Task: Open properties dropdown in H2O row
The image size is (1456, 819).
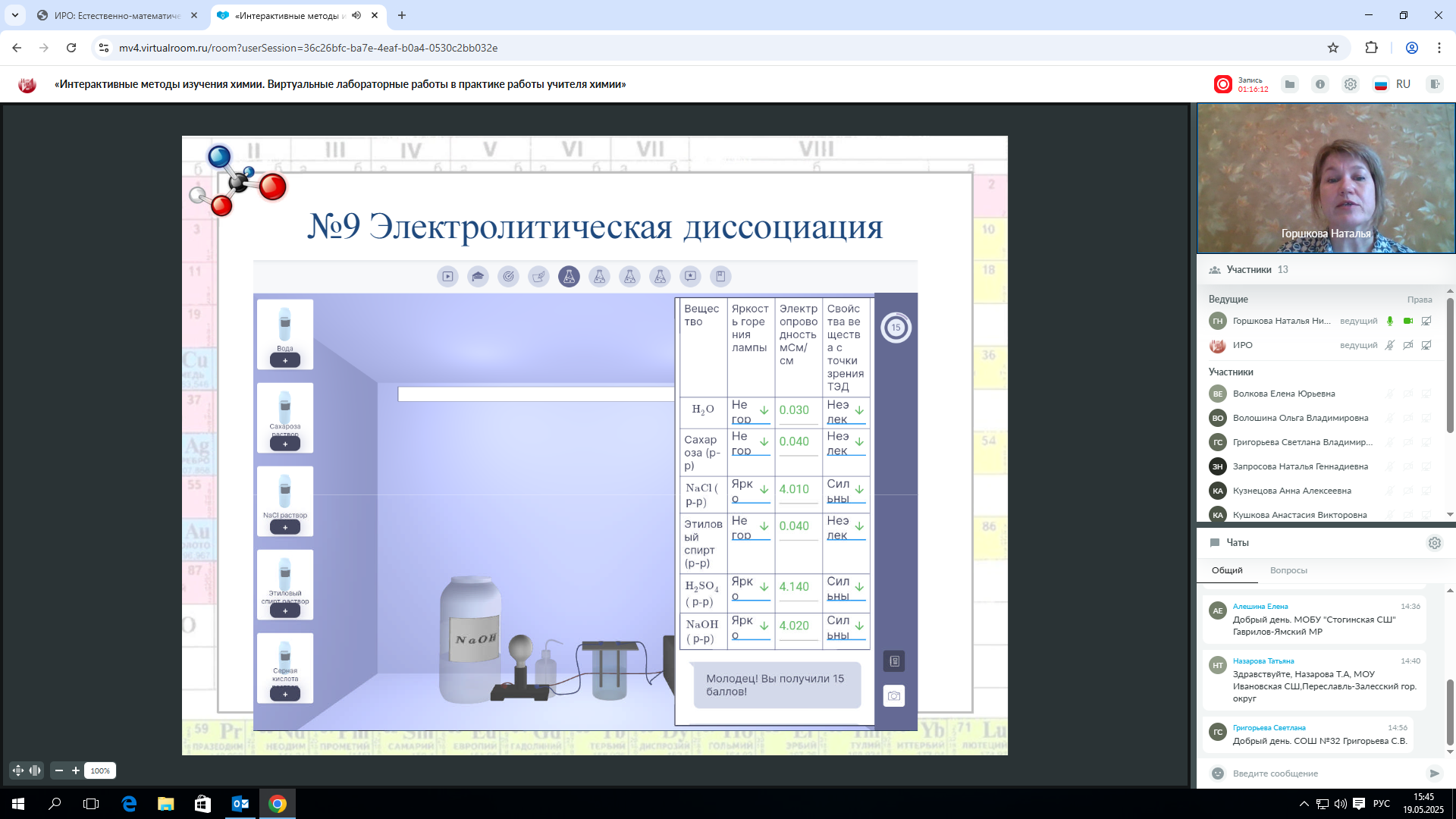Action: pyautogui.click(x=846, y=412)
